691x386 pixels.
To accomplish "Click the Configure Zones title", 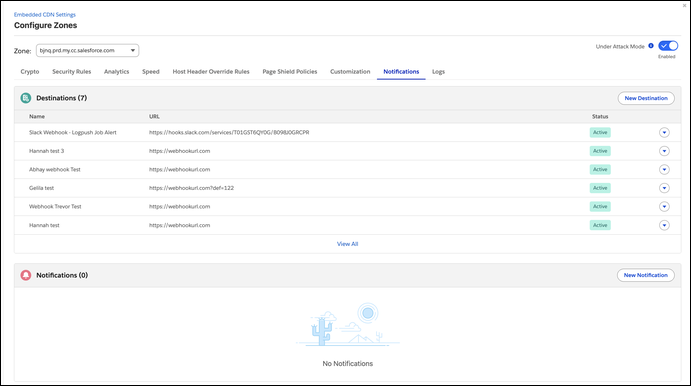I will tap(45, 25).
